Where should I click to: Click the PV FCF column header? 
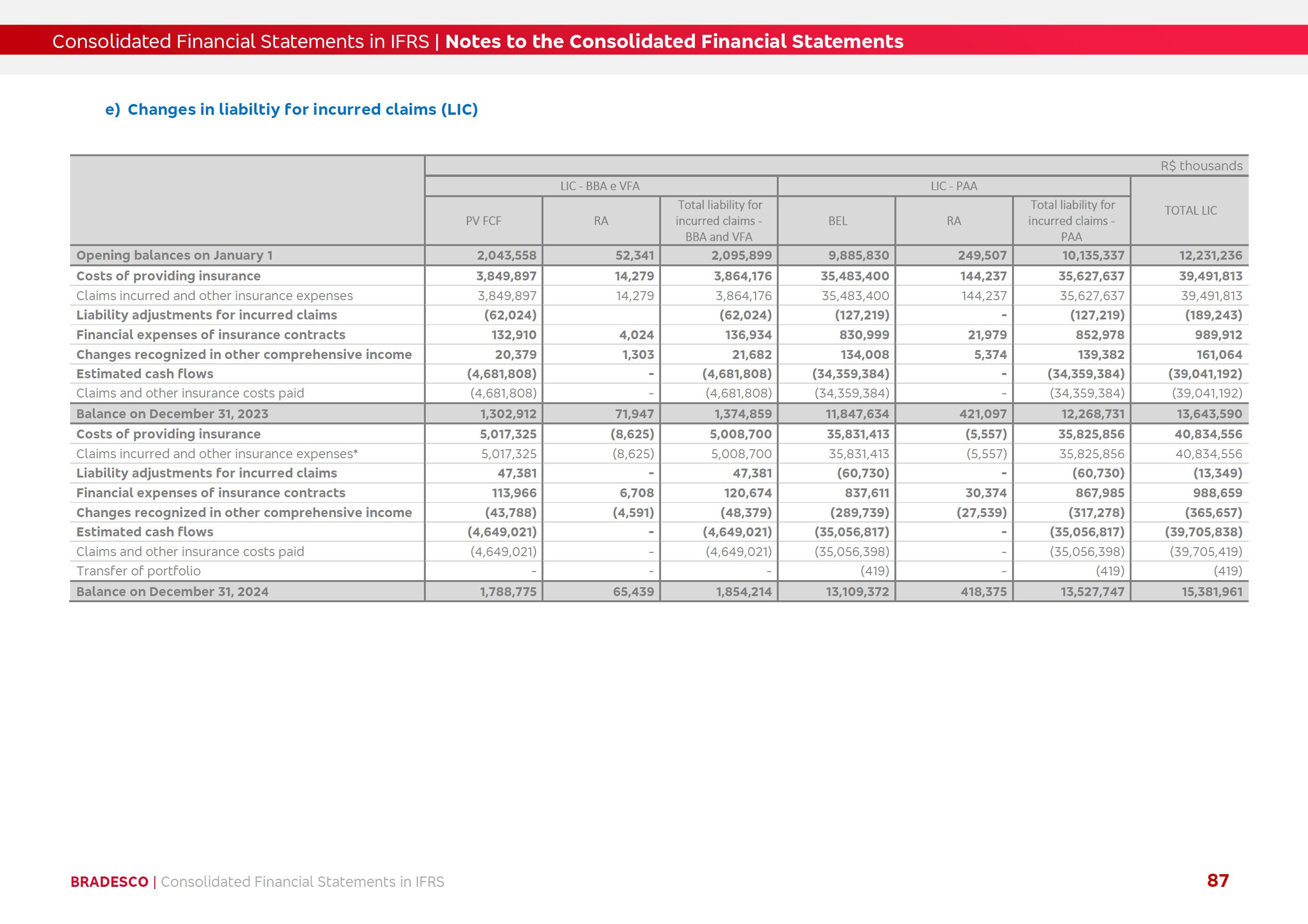(x=483, y=221)
